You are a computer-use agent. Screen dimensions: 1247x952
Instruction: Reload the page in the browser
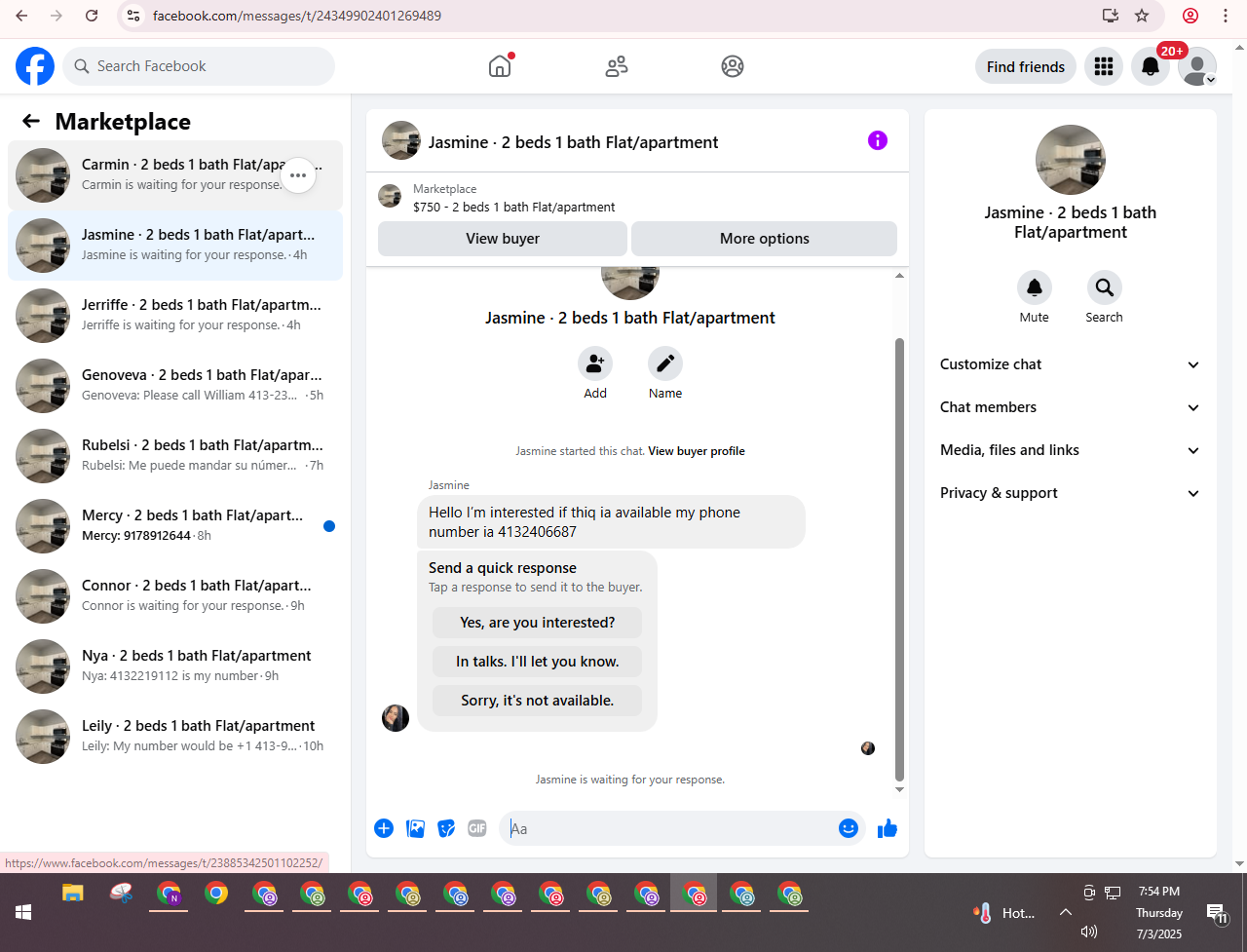pos(92,16)
